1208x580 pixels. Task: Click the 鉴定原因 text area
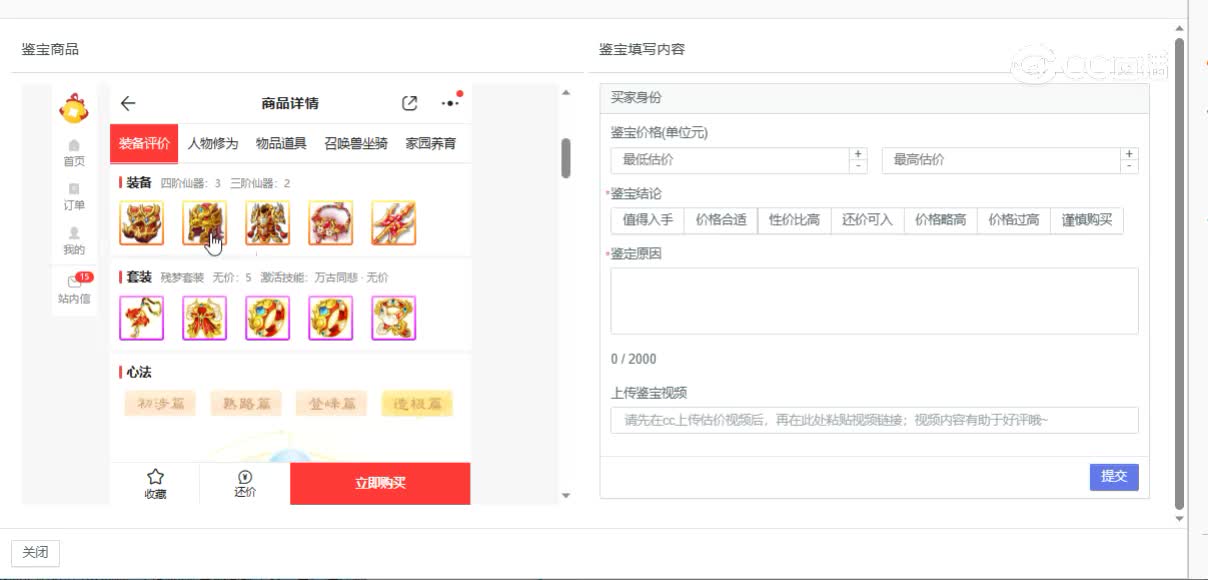[x=874, y=300]
